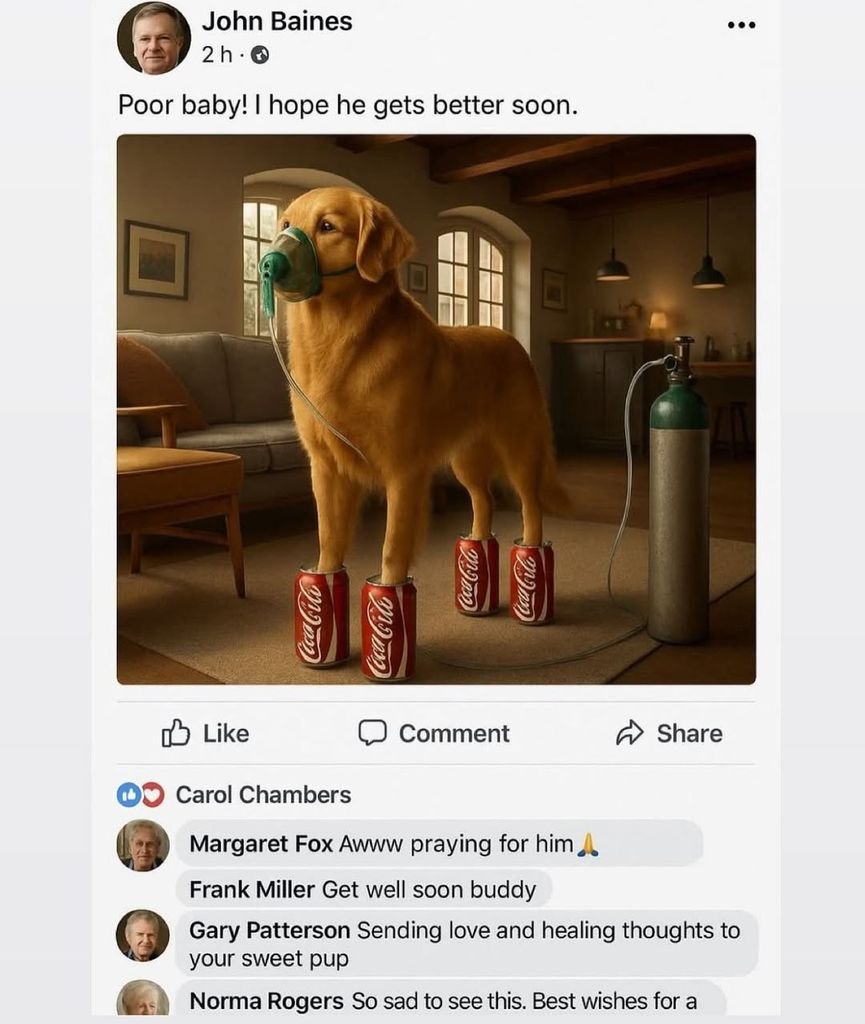Screen dimensions: 865x1024
Task: Click the Carol Chambers reactions name
Action: coord(263,795)
